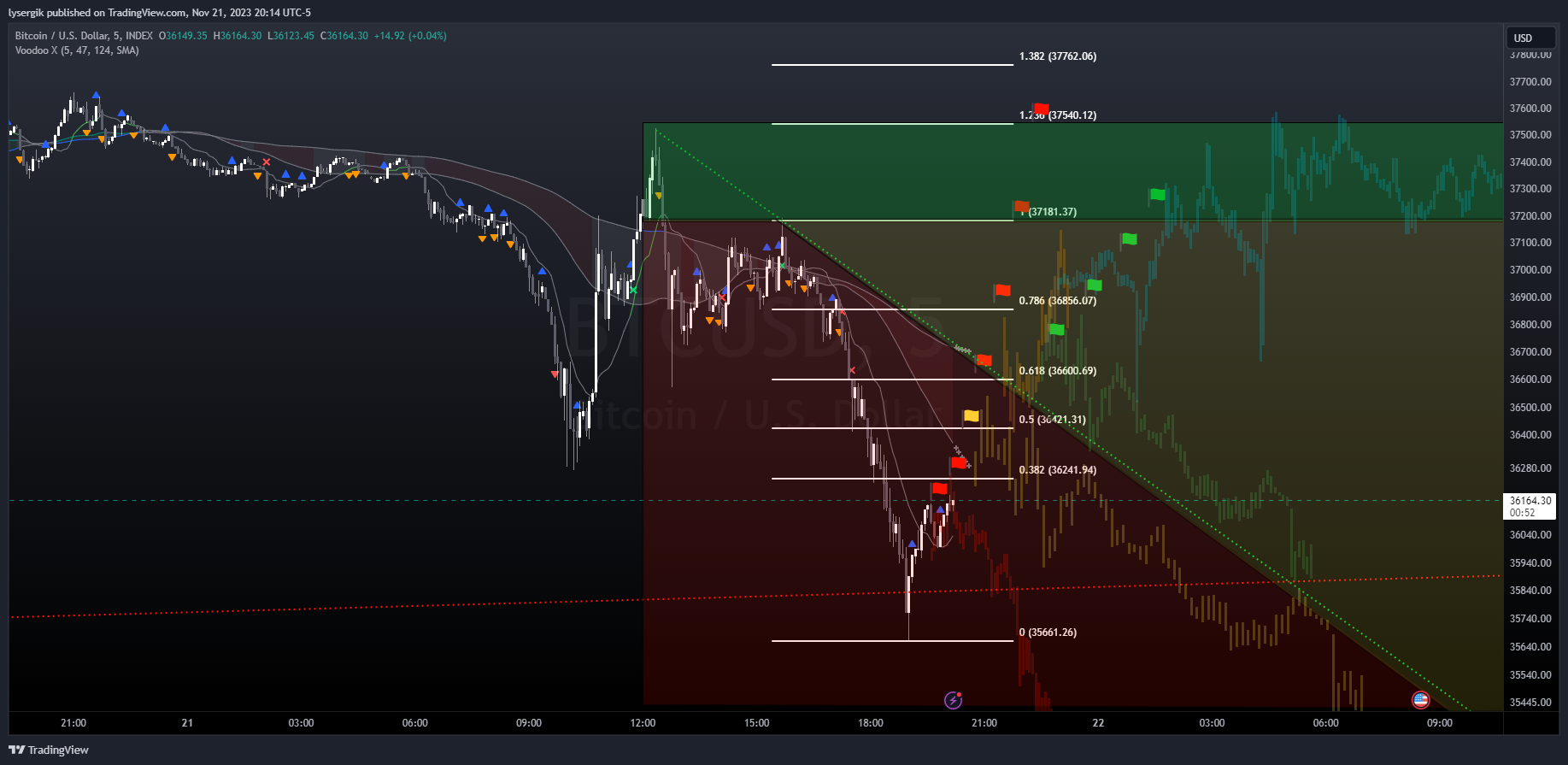Viewport: 1568px width, 765px height.
Task: Click the red down-triangle at the 09:00 dip
Action: click(555, 374)
